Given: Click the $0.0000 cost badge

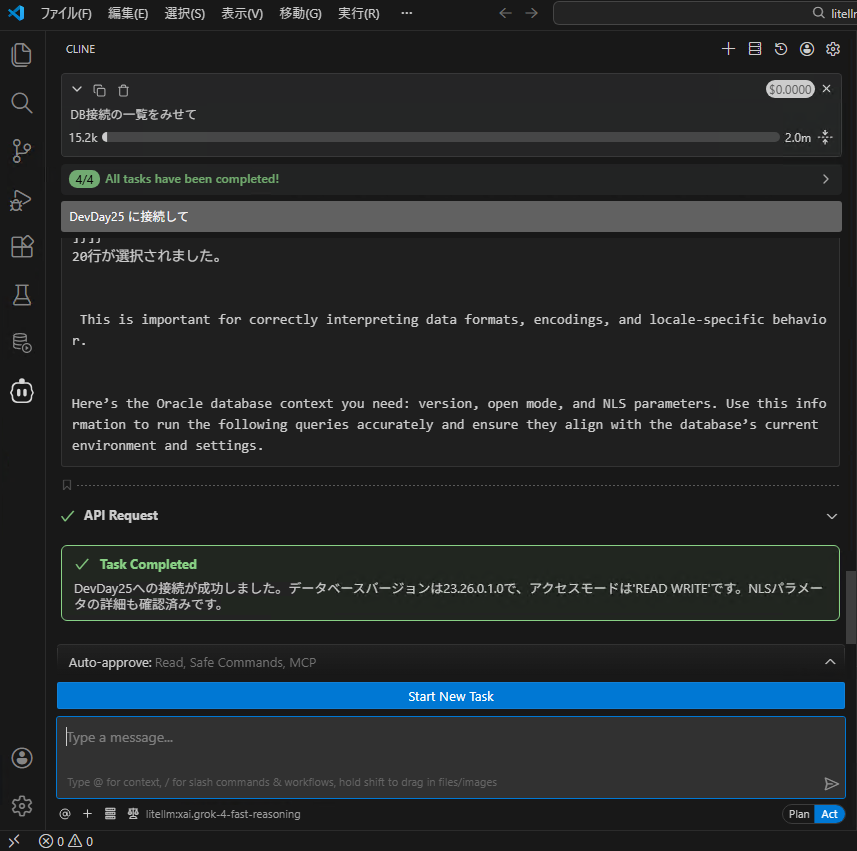Looking at the screenshot, I should click(790, 89).
